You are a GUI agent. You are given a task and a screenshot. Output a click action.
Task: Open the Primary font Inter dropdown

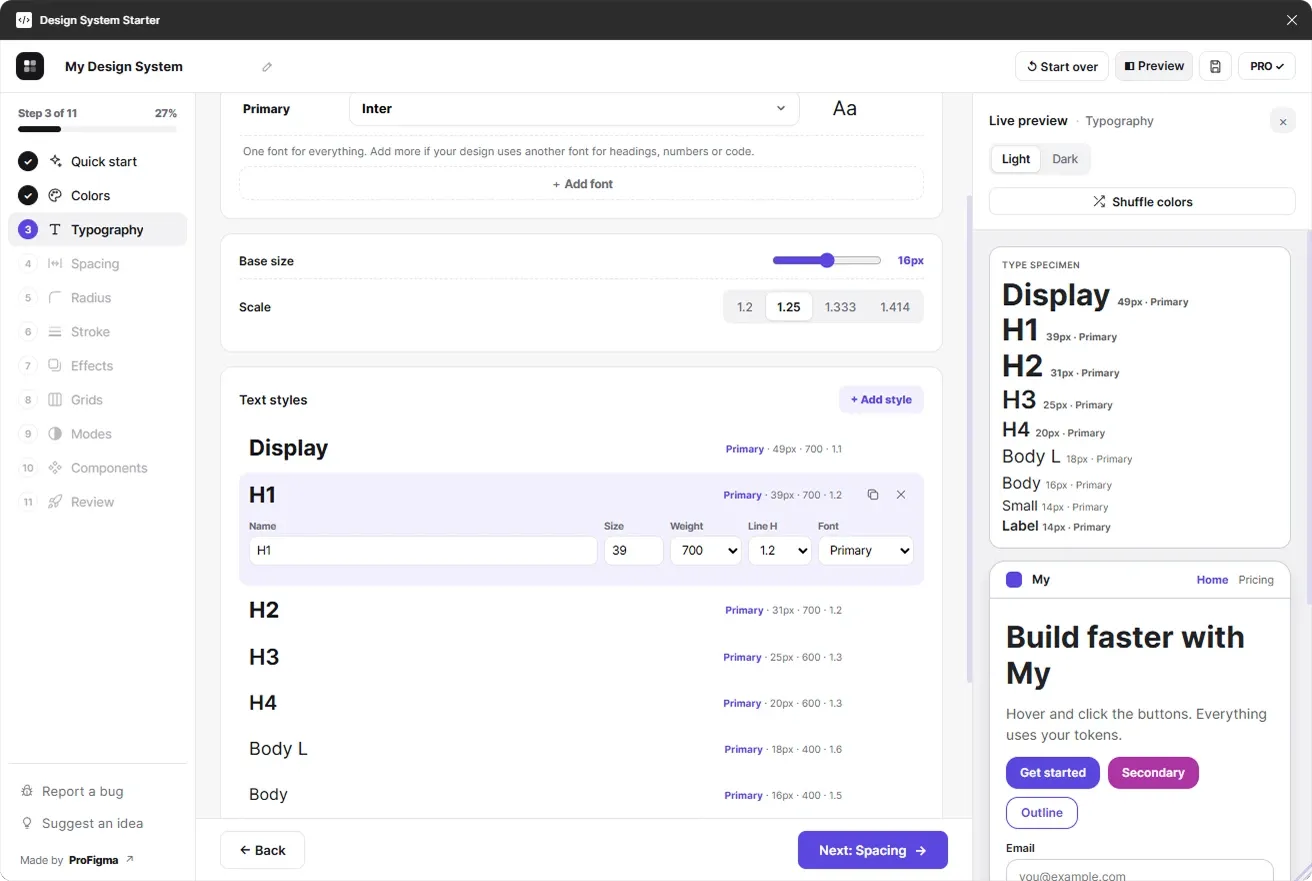coord(574,109)
